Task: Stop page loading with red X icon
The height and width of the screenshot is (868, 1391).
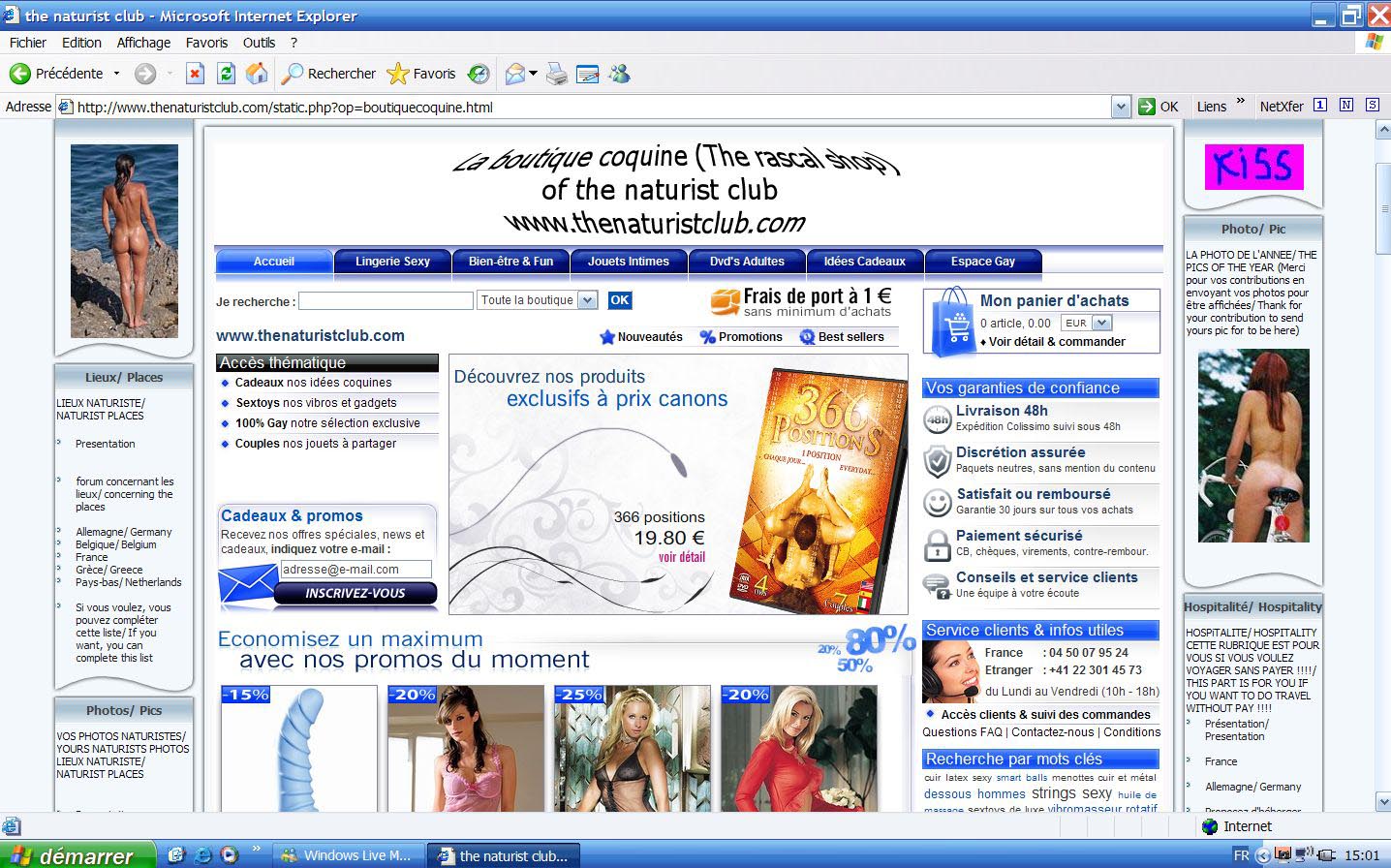Action: (195, 74)
